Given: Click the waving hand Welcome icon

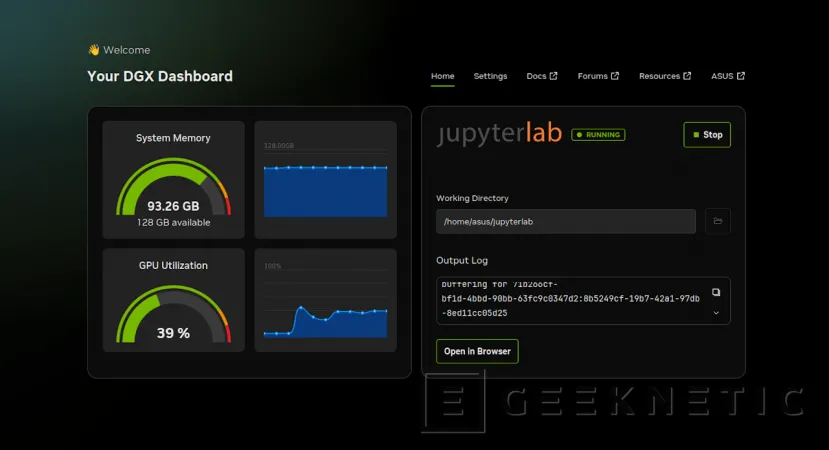Looking at the screenshot, I should (94, 50).
